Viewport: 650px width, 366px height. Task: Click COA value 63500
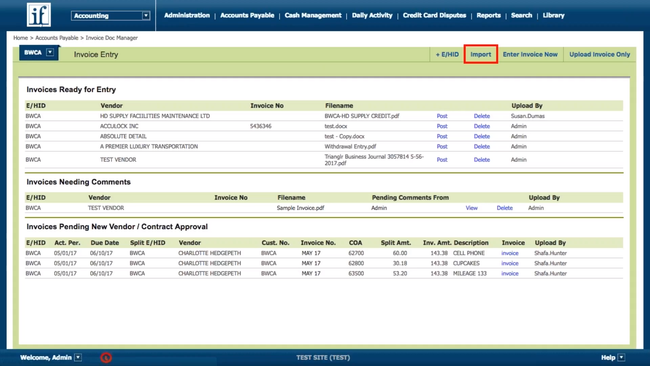[356, 274]
